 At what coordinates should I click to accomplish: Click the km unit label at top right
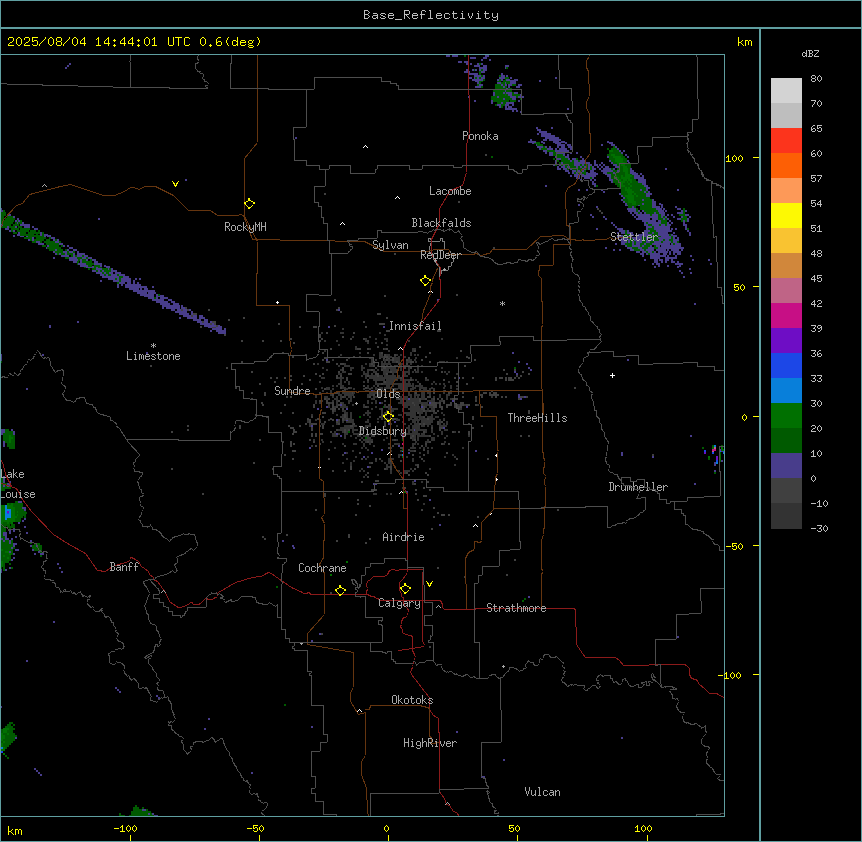744,42
